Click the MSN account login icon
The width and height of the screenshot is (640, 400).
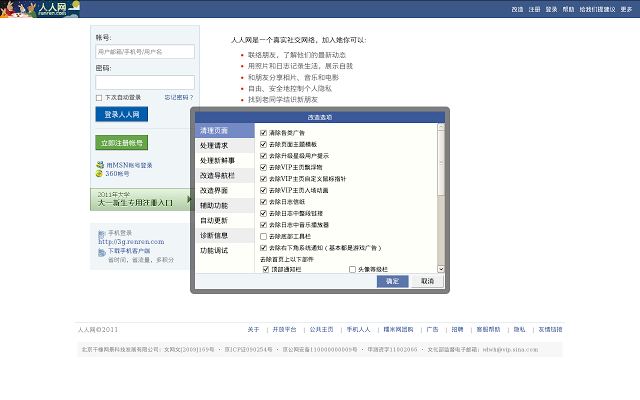coord(100,165)
